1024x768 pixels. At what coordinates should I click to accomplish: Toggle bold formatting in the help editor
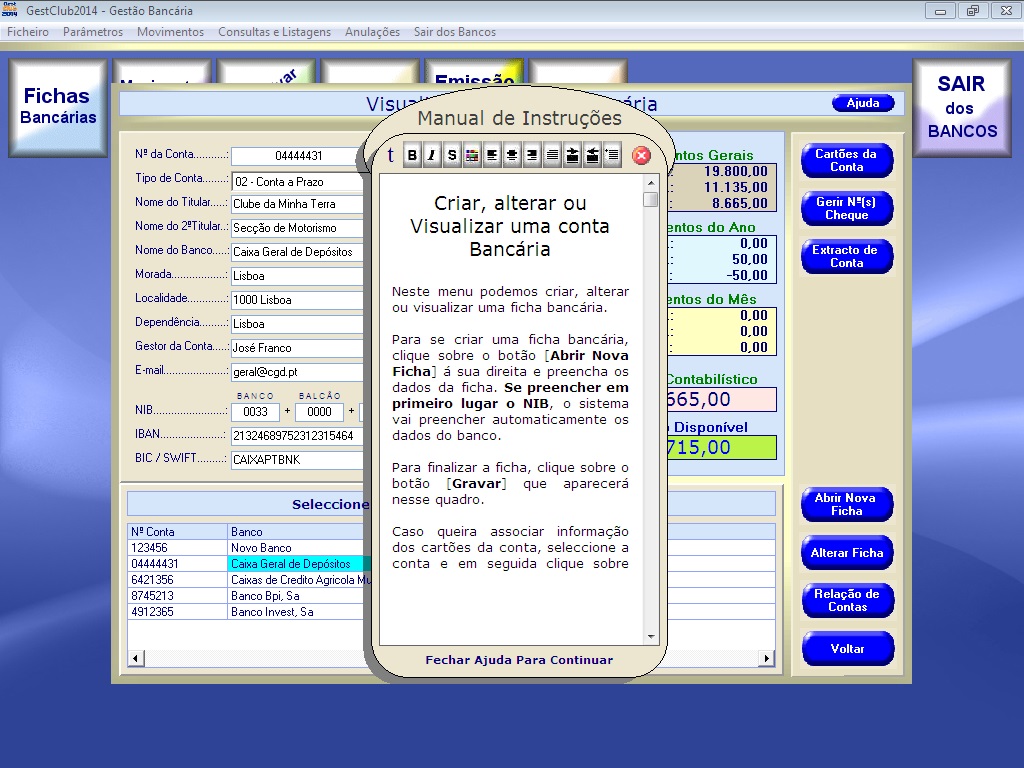412,155
